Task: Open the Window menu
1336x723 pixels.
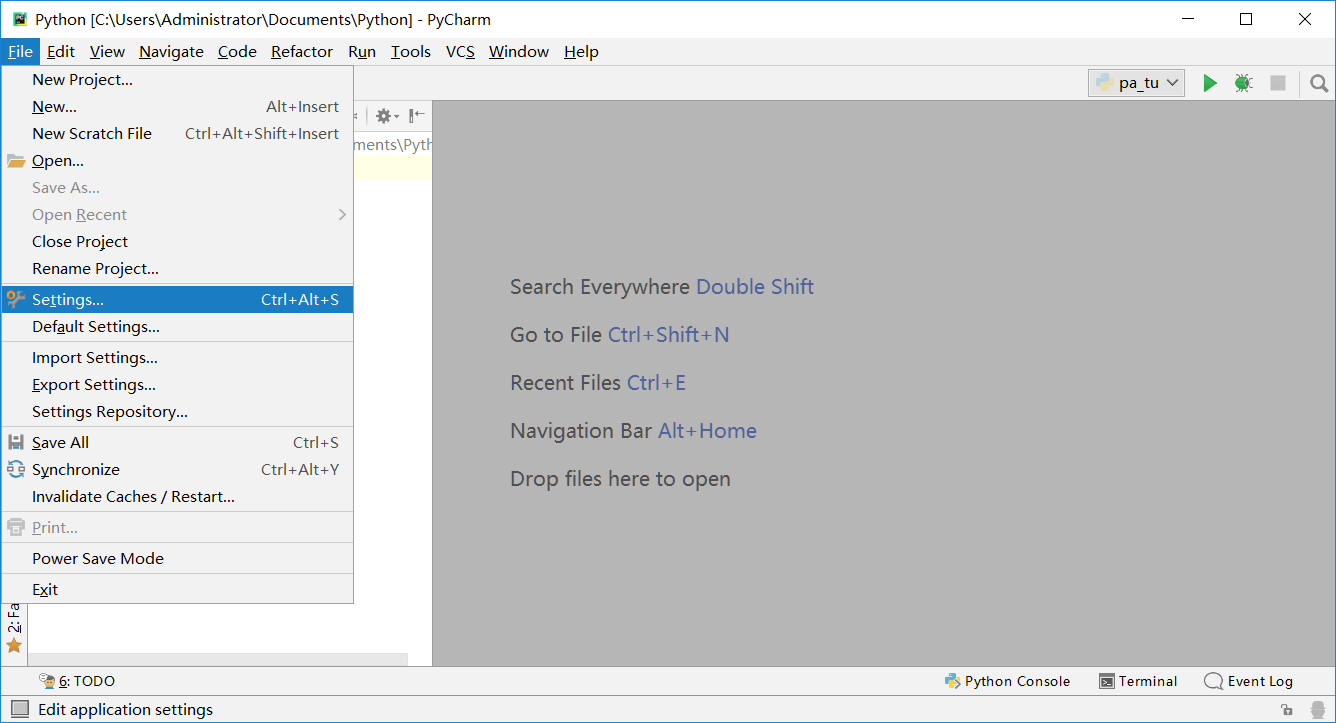Action: pyautogui.click(x=519, y=52)
